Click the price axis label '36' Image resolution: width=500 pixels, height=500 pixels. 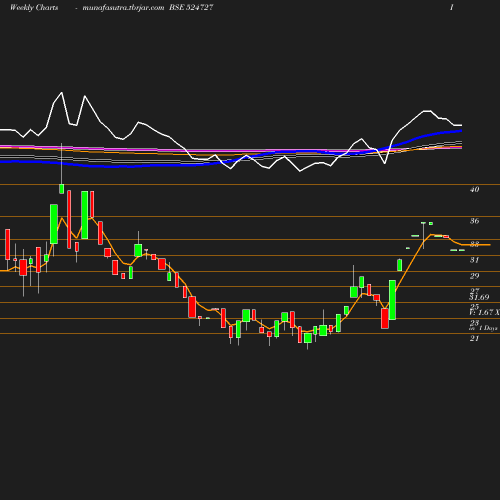474,221
